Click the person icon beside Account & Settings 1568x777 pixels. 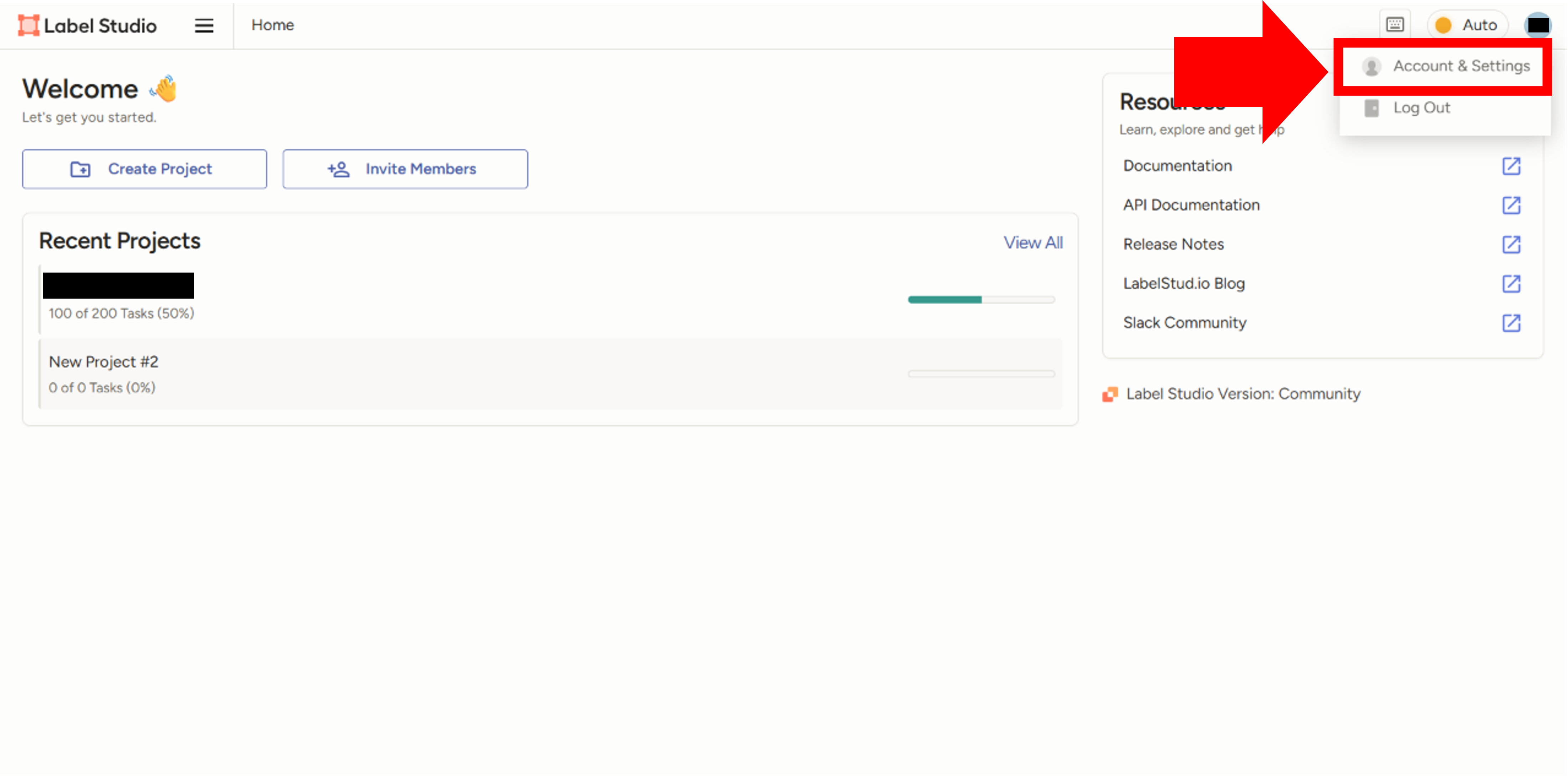coord(1372,66)
